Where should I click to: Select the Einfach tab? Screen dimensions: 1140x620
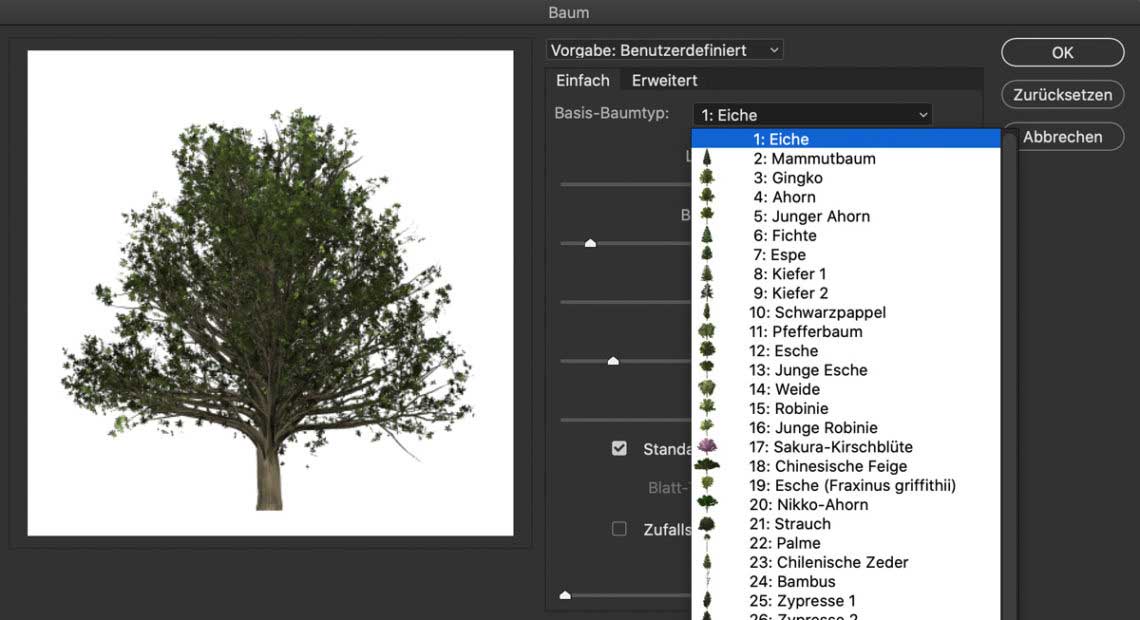pos(582,80)
